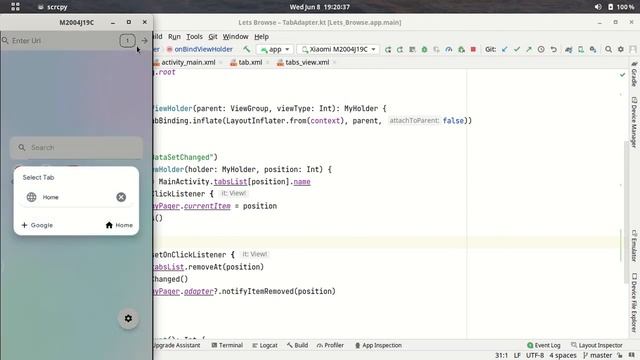The image size is (640, 360).
Task: Open the Layout Inspector
Action: click(597, 345)
